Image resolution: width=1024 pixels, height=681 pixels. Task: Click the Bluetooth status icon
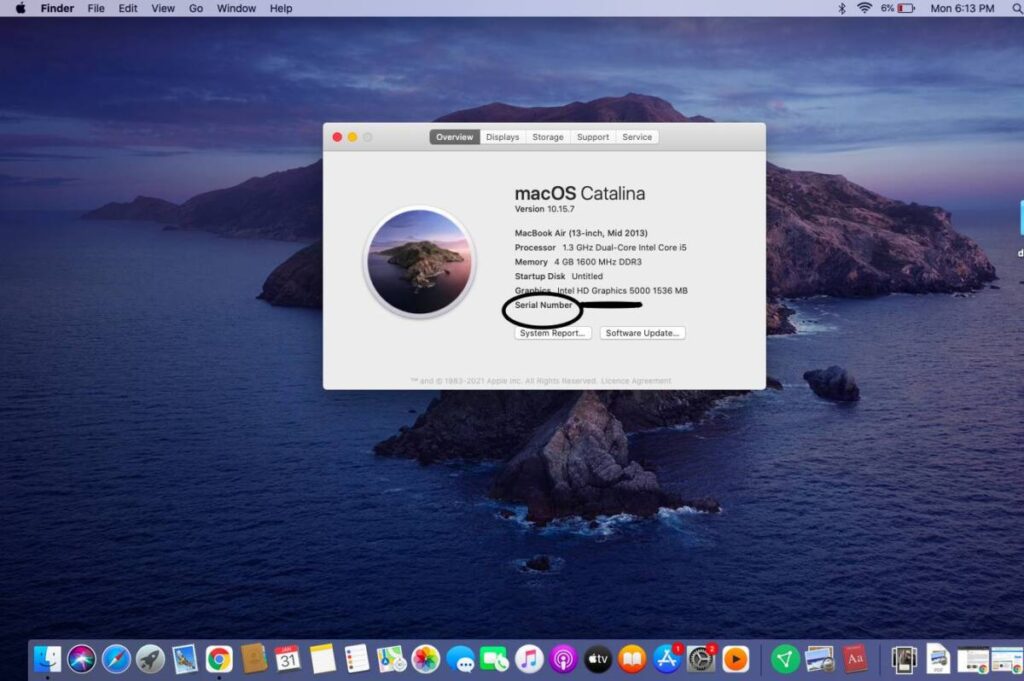tap(842, 8)
